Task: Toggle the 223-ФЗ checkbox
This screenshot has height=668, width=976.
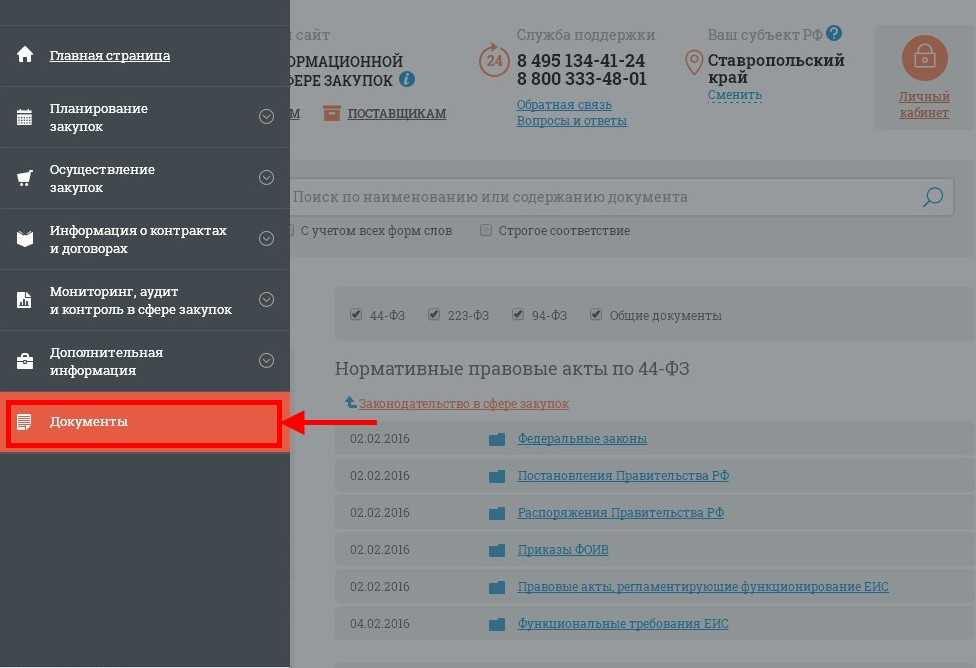Action: pos(434,315)
